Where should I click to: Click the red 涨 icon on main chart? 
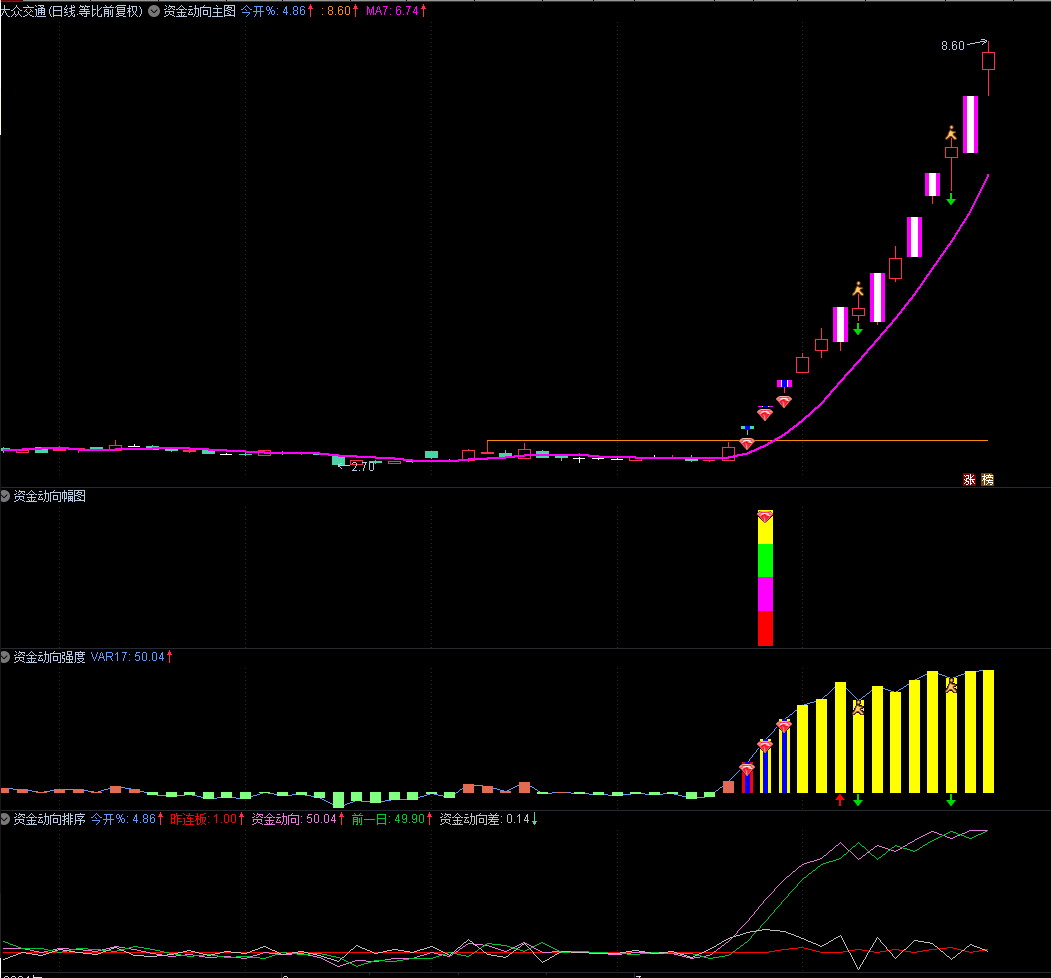pos(969,479)
